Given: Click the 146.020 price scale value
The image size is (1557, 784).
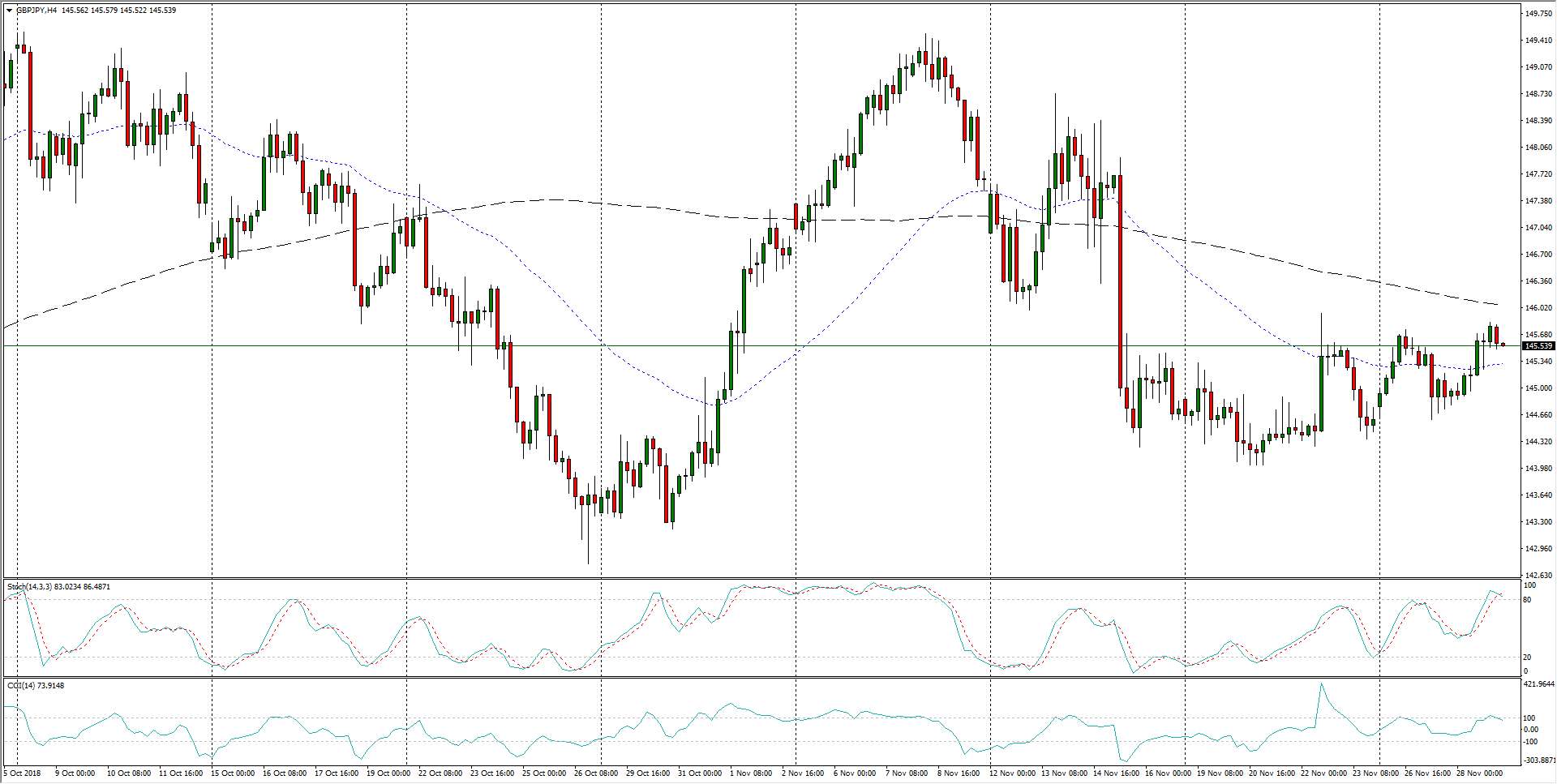Looking at the screenshot, I should [x=1538, y=307].
